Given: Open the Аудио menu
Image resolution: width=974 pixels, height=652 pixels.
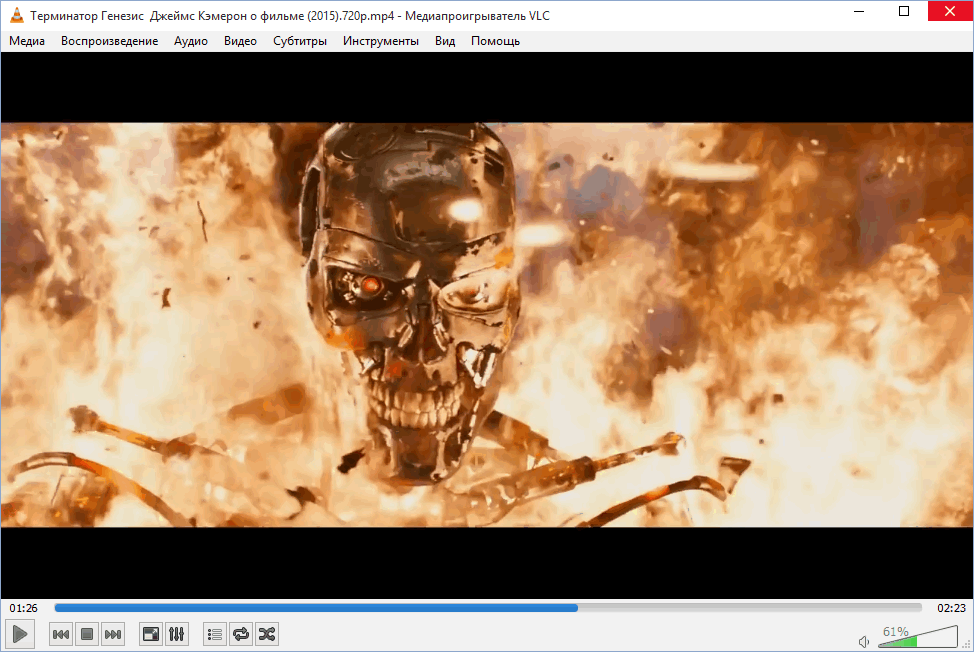Looking at the screenshot, I should (191, 41).
